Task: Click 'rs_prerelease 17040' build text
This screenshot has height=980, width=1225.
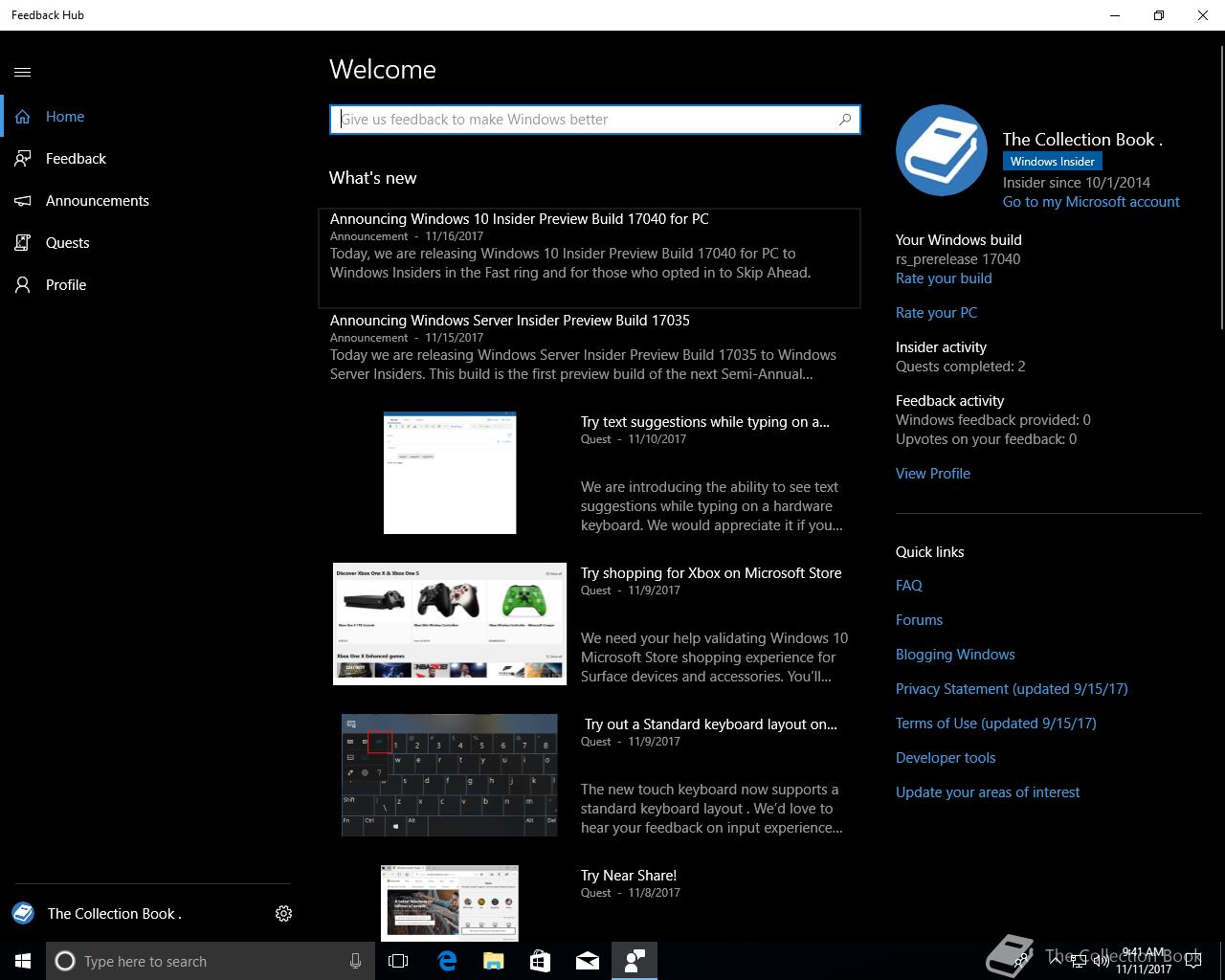Action: click(x=958, y=259)
